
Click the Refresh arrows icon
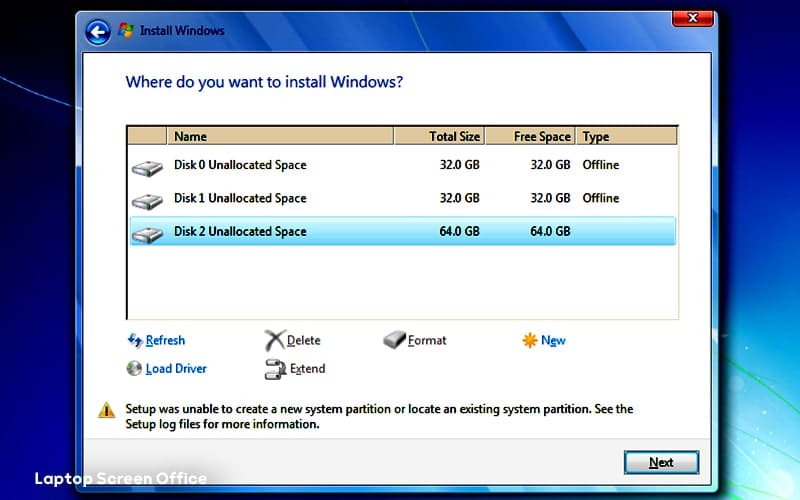point(135,340)
